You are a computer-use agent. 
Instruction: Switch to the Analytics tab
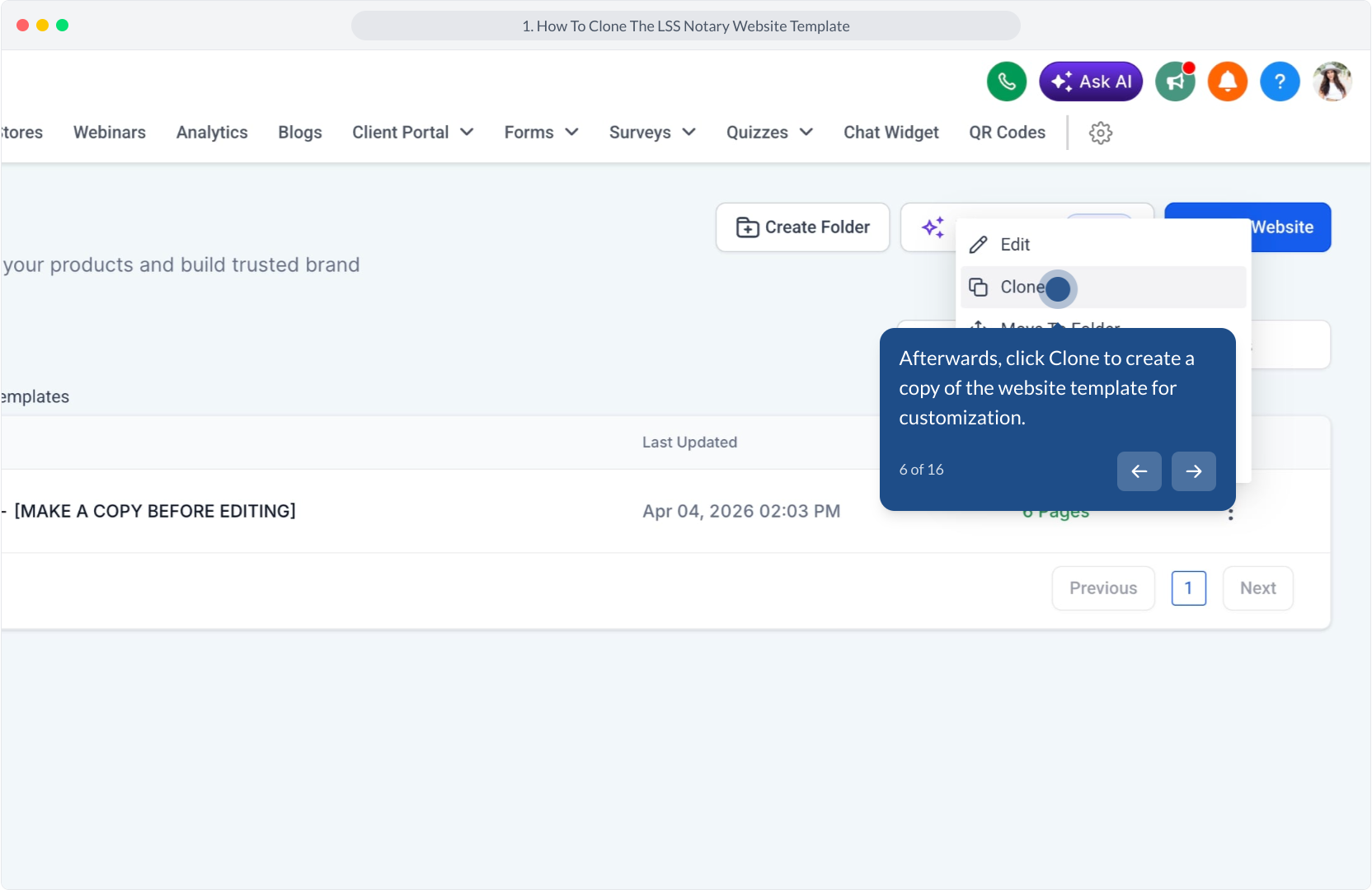pyautogui.click(x=212, y=133)
